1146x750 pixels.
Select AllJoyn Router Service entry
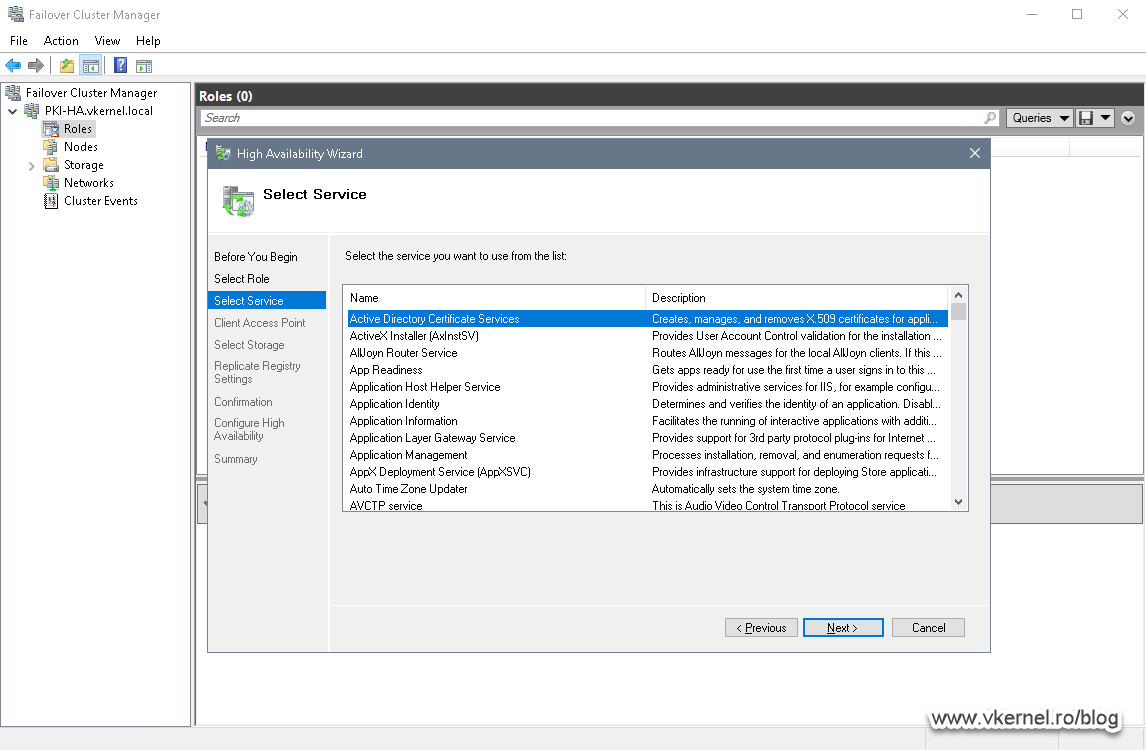click(648, 353)
